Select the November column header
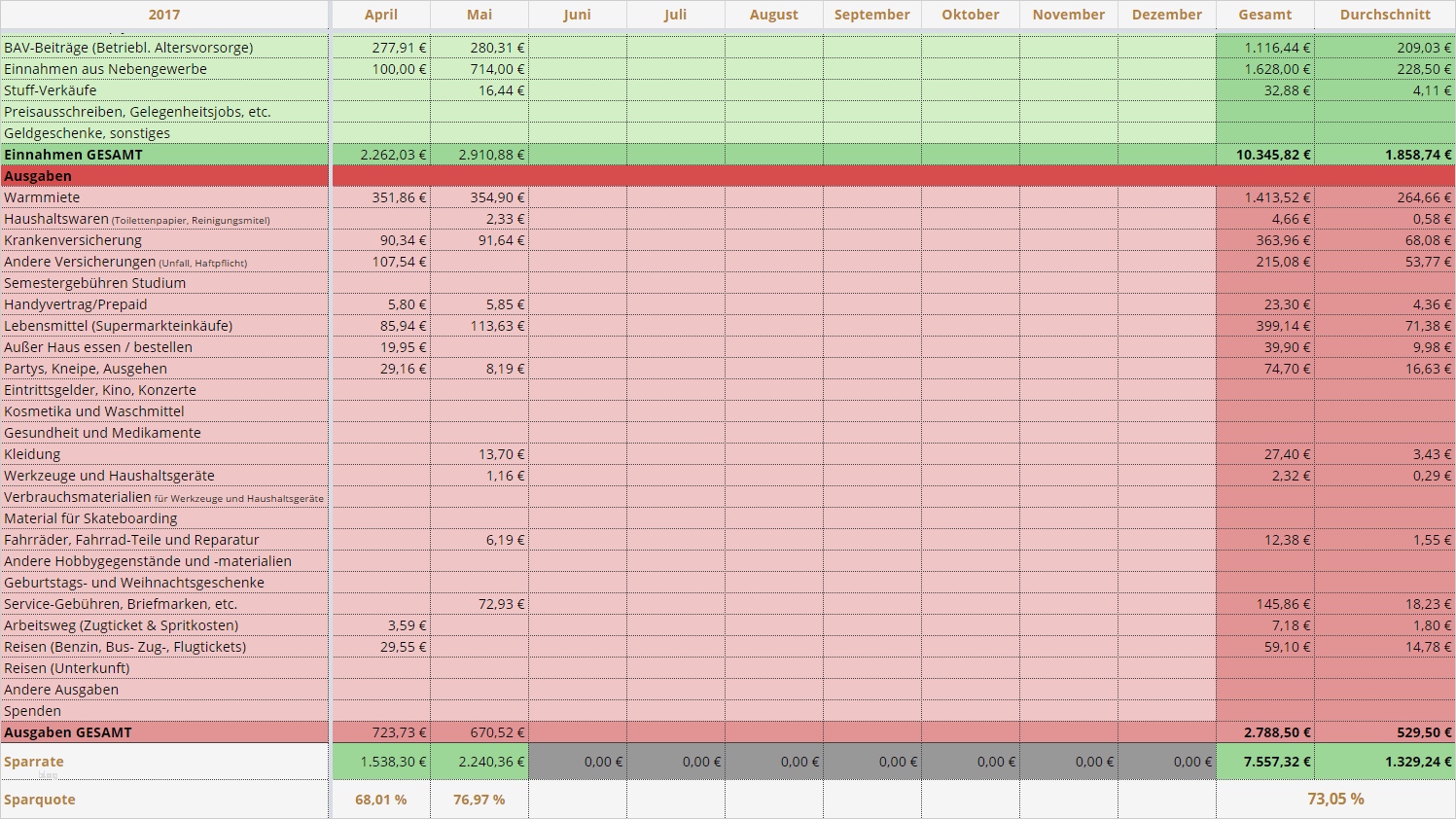 click(x=1069, y=15)
